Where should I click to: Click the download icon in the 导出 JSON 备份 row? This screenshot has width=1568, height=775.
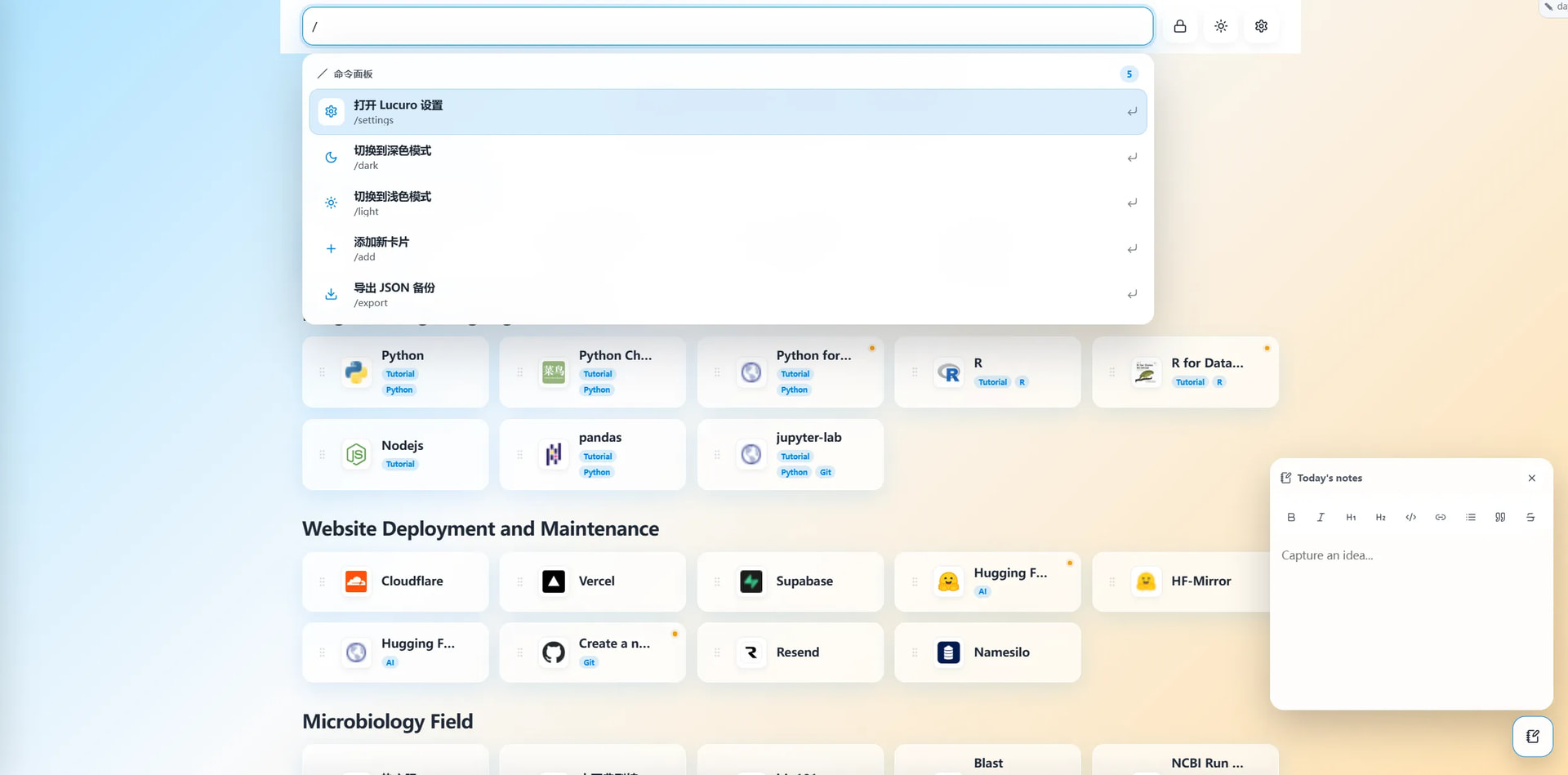coord(331,294)
